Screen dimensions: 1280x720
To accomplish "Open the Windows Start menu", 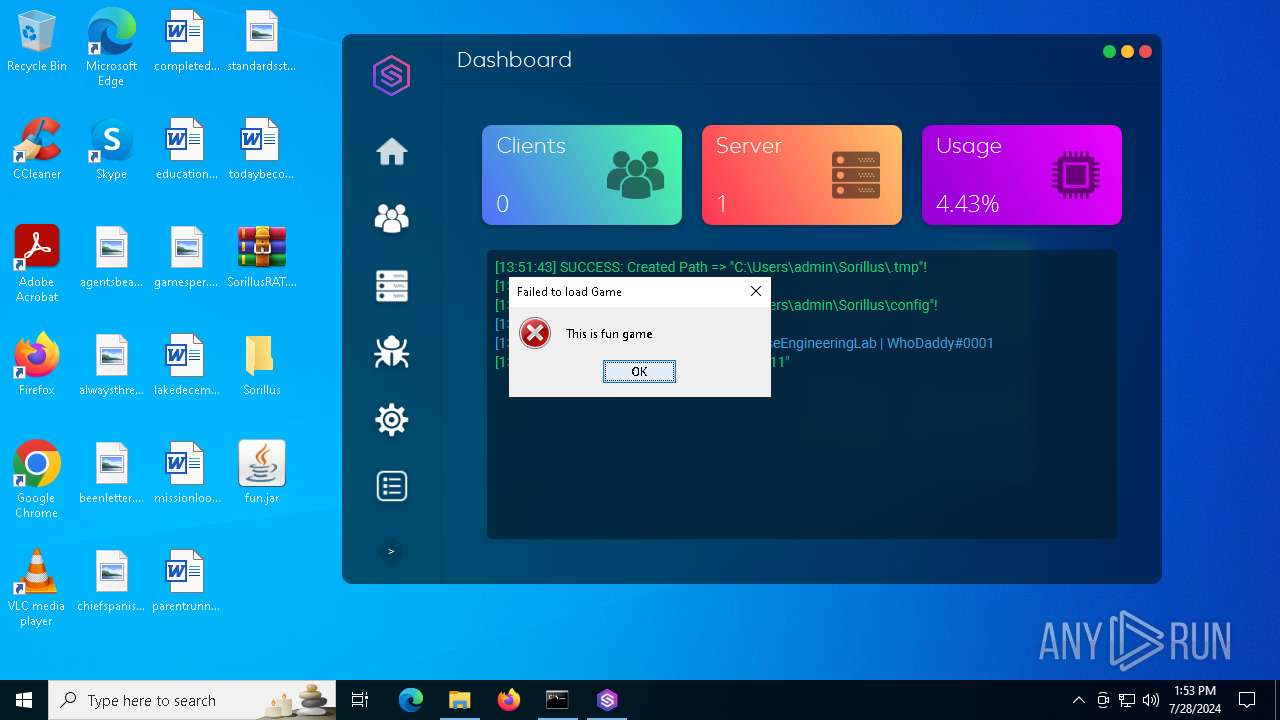I will 24,700.
